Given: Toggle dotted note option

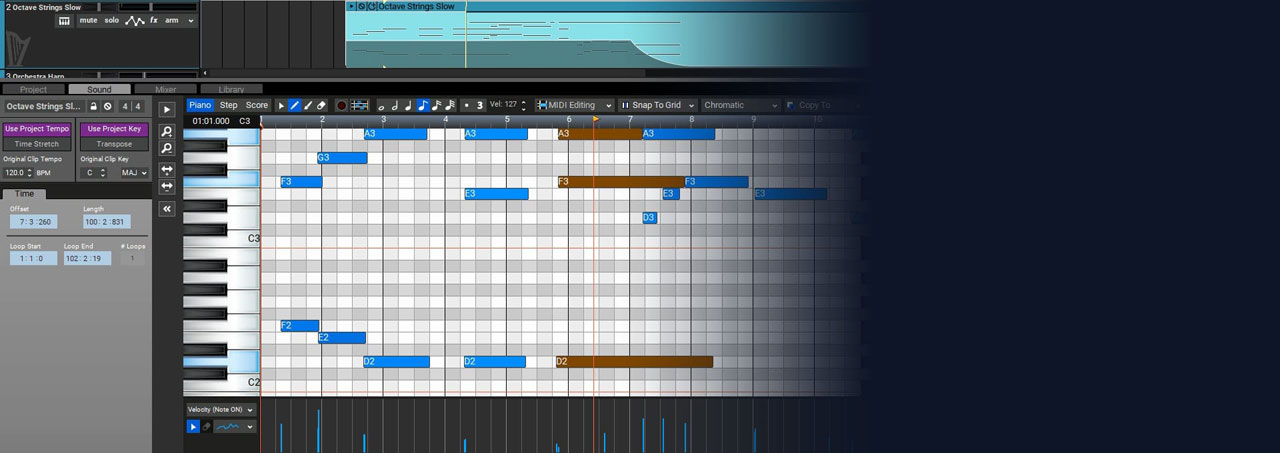Looking at the screenshot, I should point(467,105).
